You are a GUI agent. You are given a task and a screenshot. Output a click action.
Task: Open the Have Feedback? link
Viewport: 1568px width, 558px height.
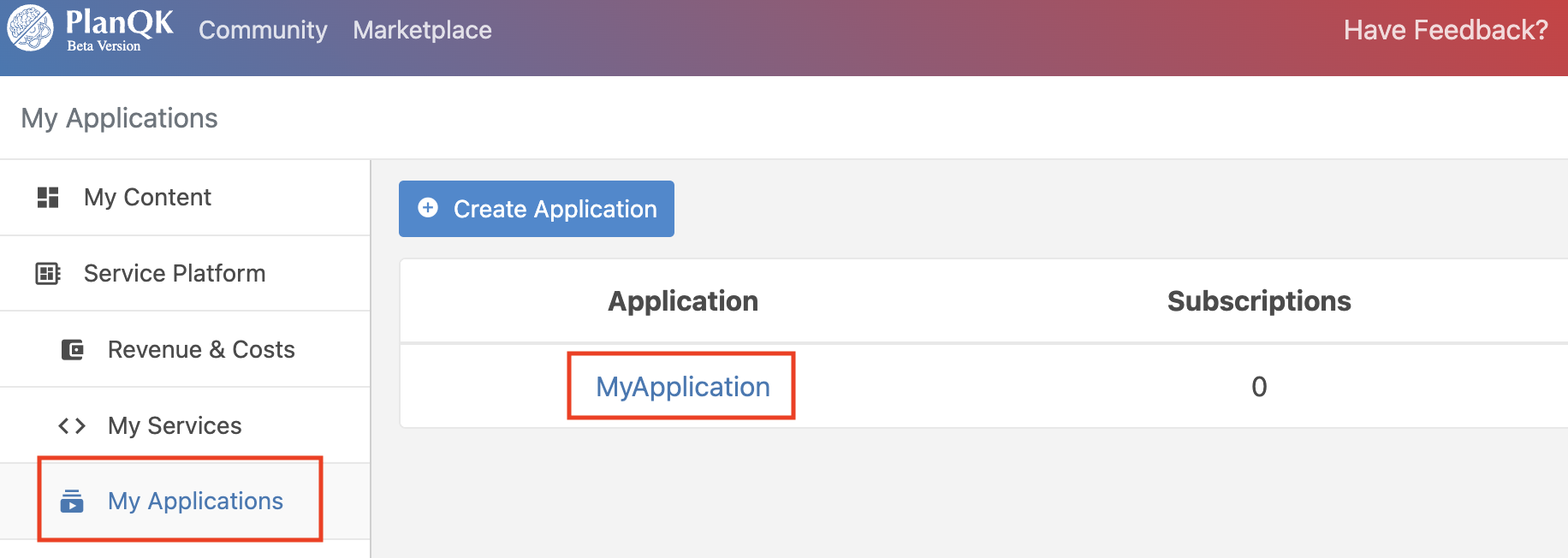1445,30
